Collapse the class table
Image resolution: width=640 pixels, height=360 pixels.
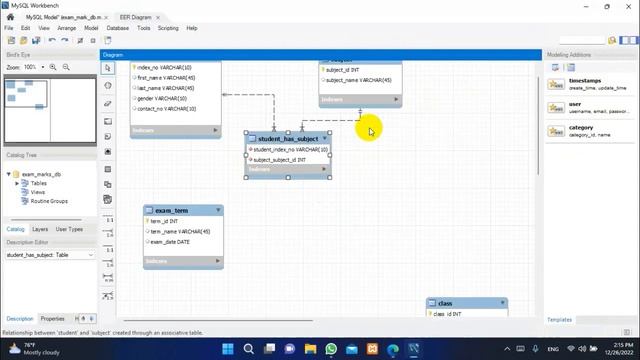tap(502, 303)
